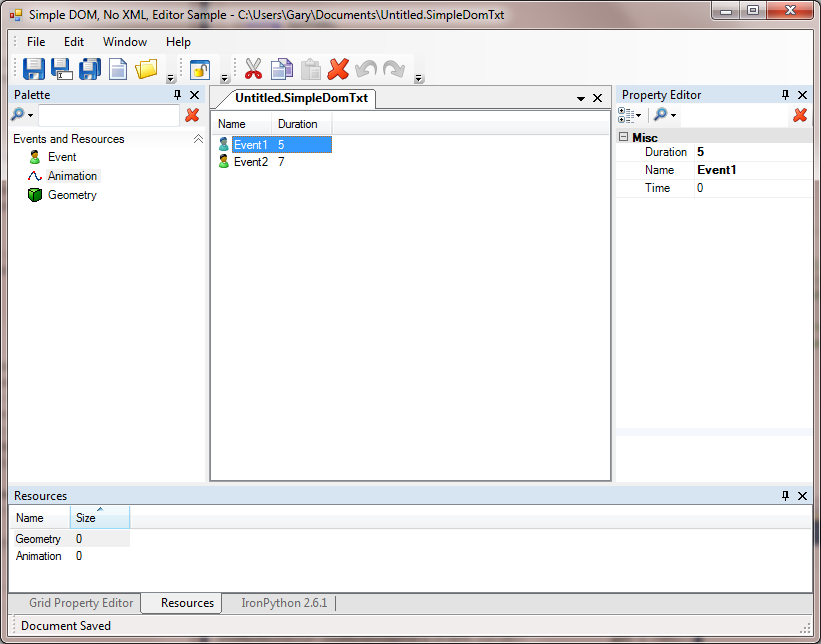
Task: Open the property organization dropdown in Property Editor
Action: pos(629,114)
